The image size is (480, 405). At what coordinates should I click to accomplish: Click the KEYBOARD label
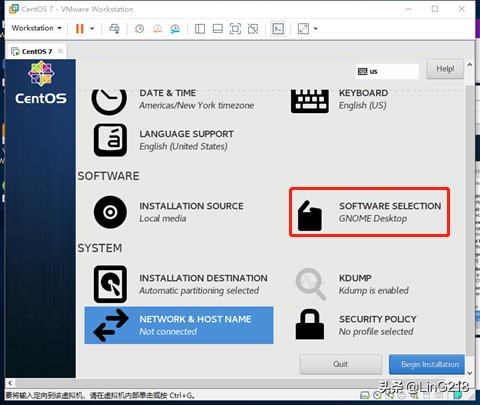364,93
